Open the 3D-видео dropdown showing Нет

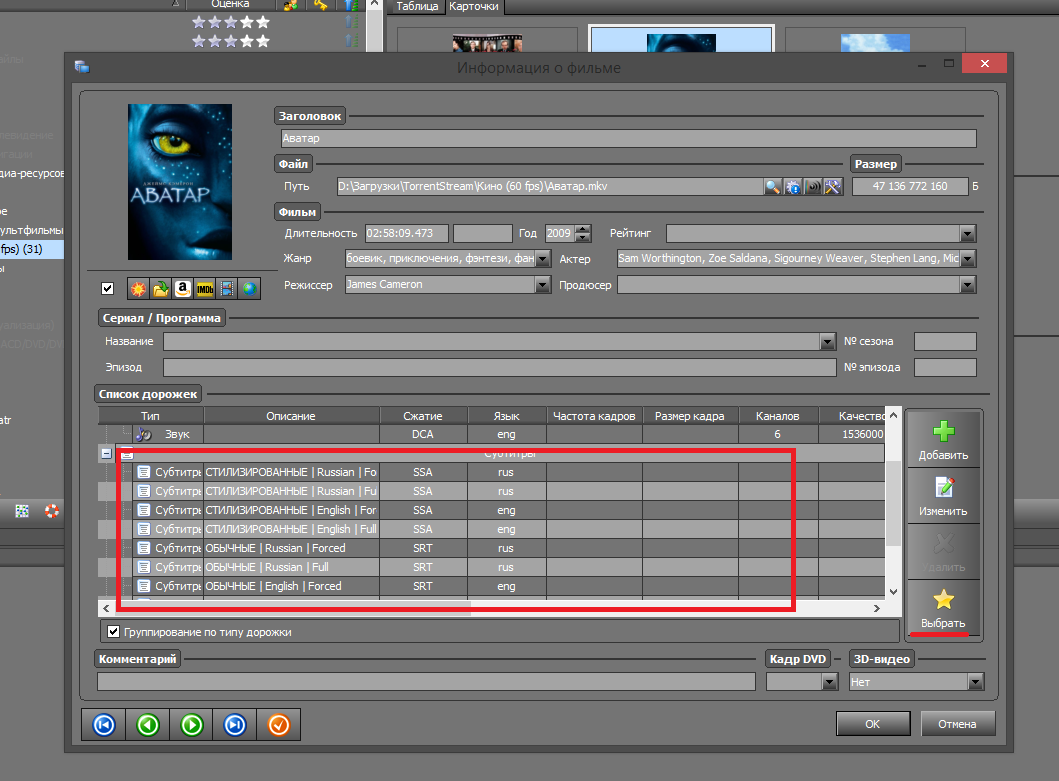pos(975,682)
